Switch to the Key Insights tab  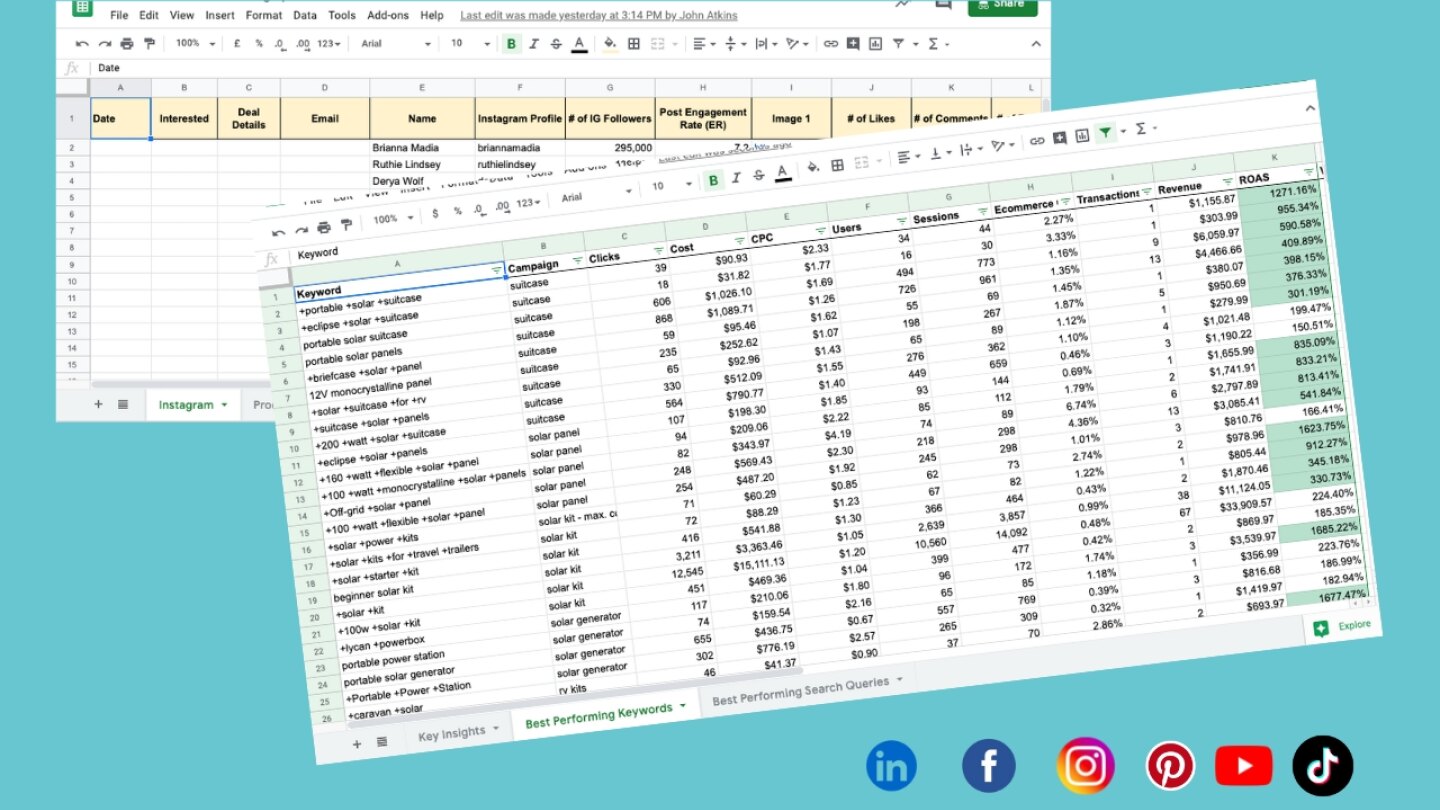(x=458, y=733)
